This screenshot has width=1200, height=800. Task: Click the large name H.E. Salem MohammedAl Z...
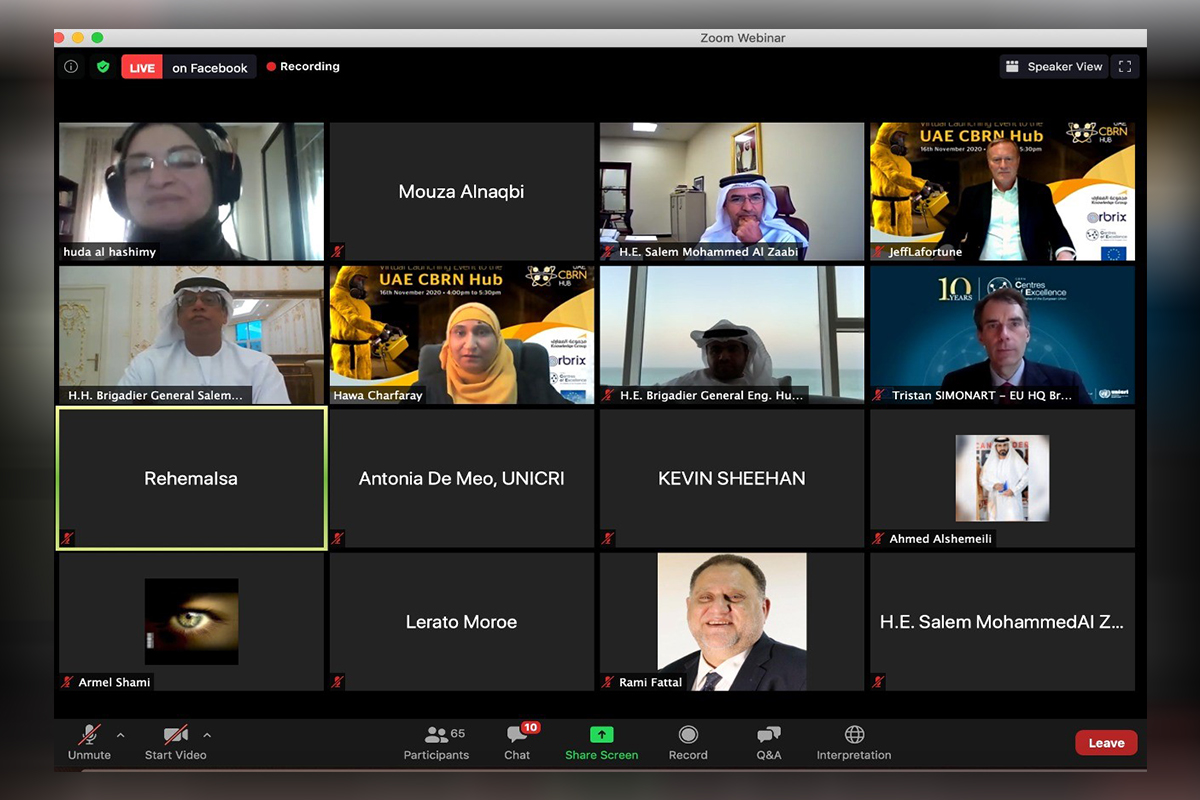pyautogui.click(x=1002, y=622)
